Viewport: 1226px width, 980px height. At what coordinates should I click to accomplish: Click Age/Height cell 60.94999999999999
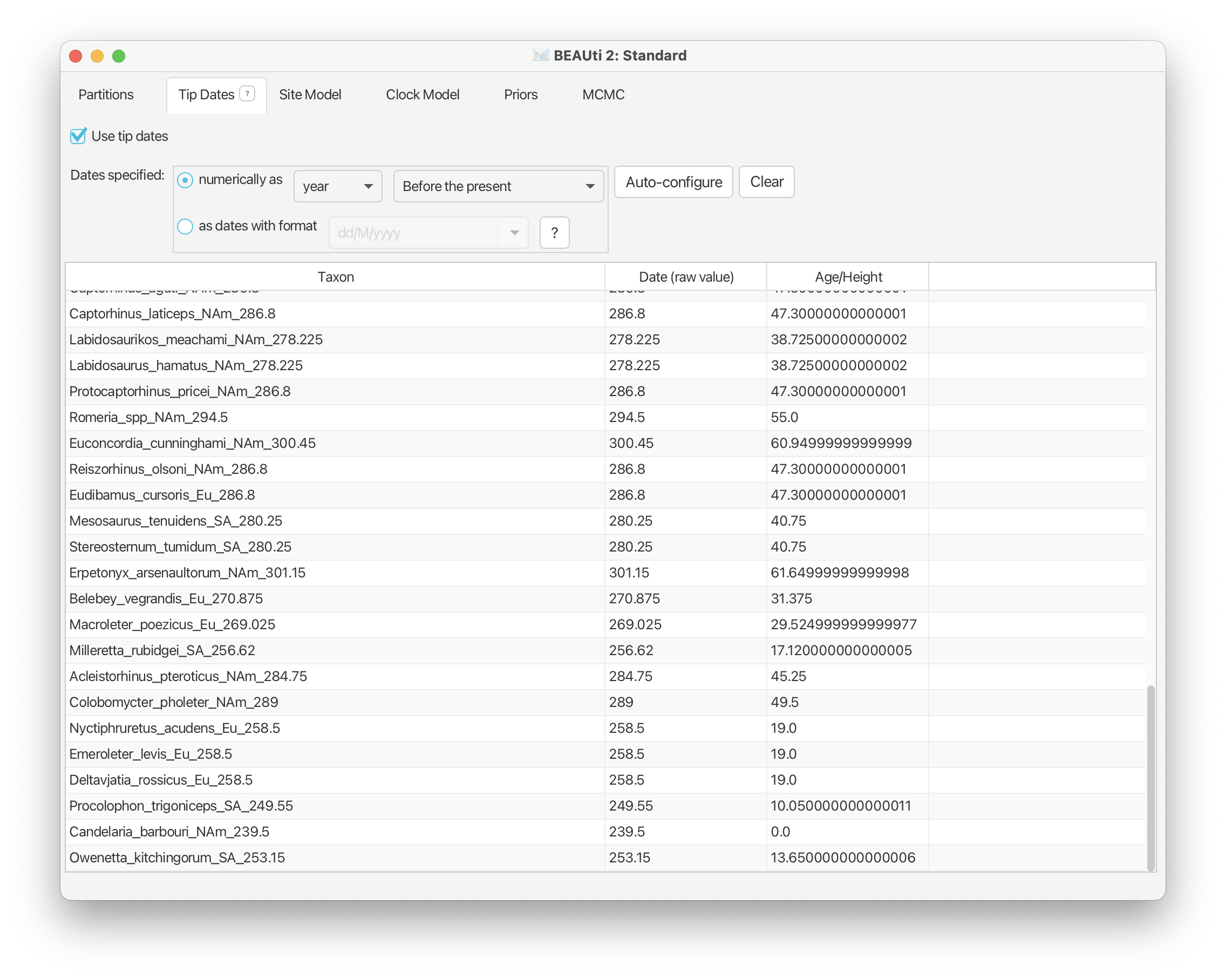tap(848, 443)
